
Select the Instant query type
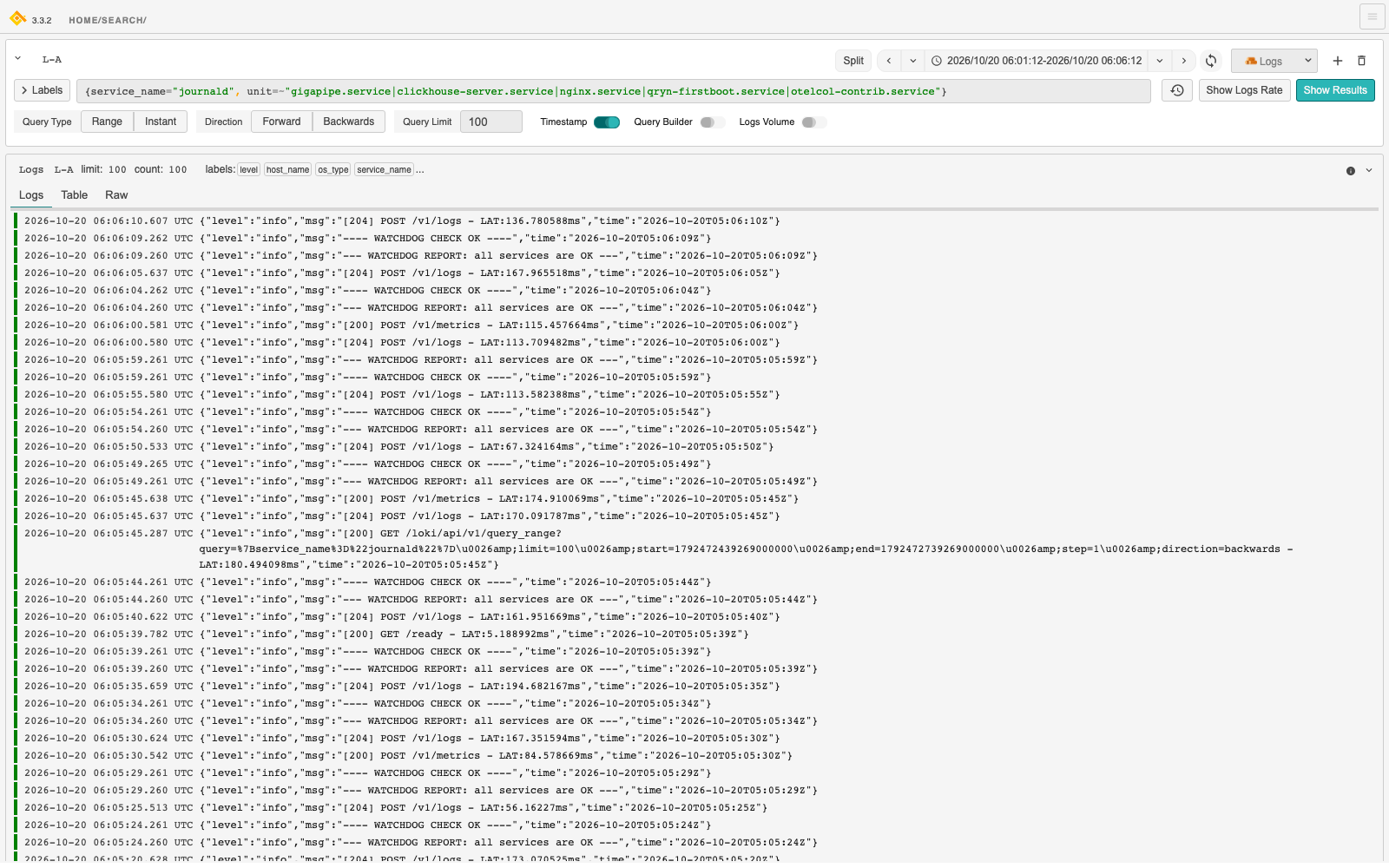tap(161, 122)
